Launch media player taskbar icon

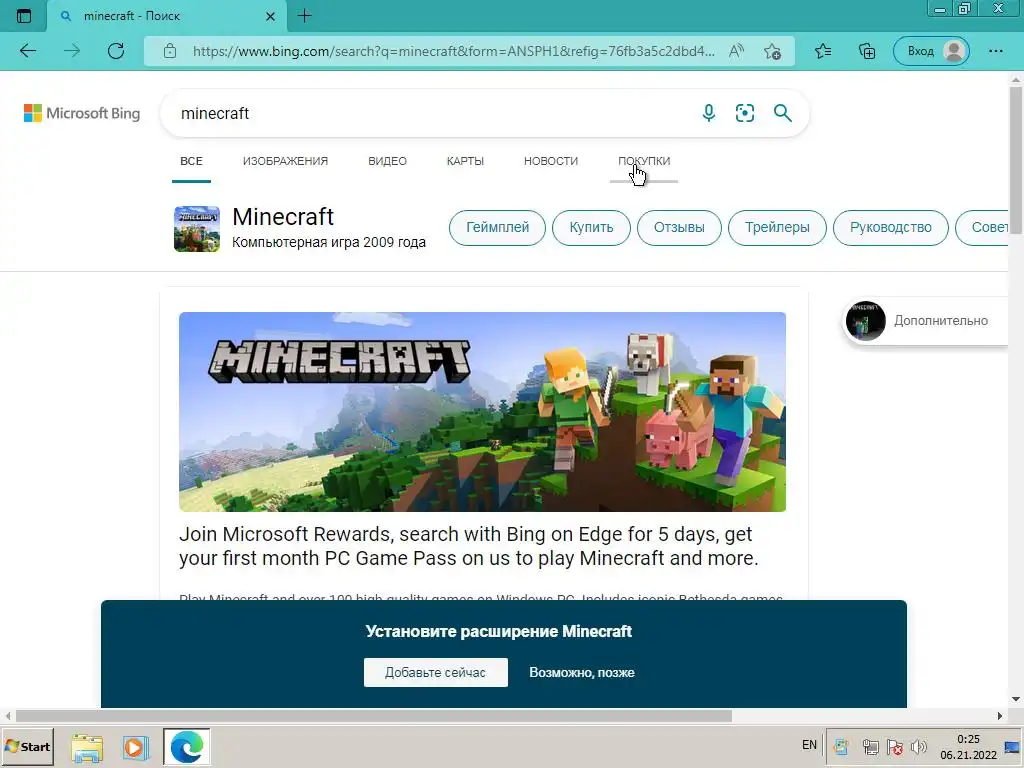135,747
